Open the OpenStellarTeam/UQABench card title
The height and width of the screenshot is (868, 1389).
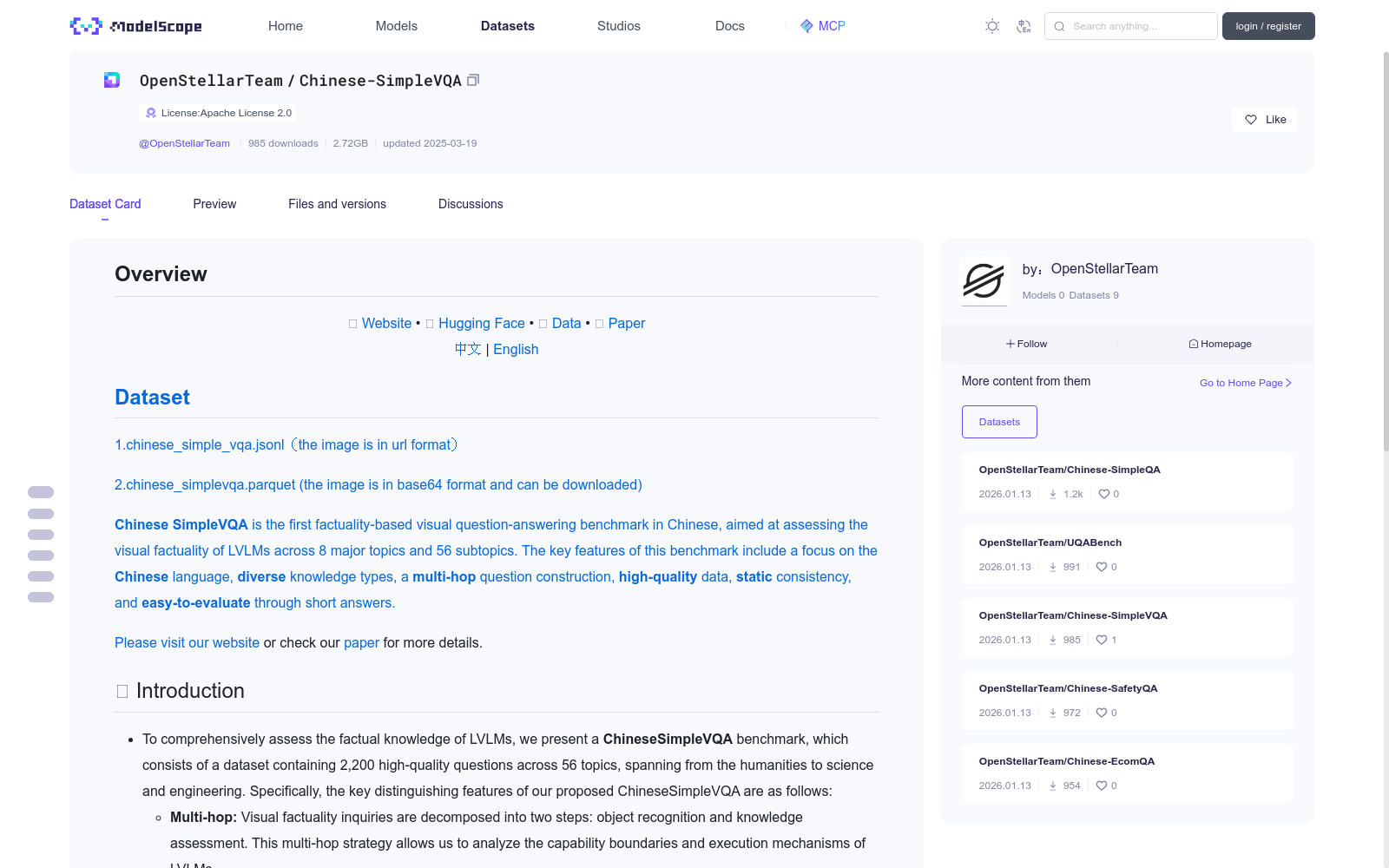[x=1050, y=542]
